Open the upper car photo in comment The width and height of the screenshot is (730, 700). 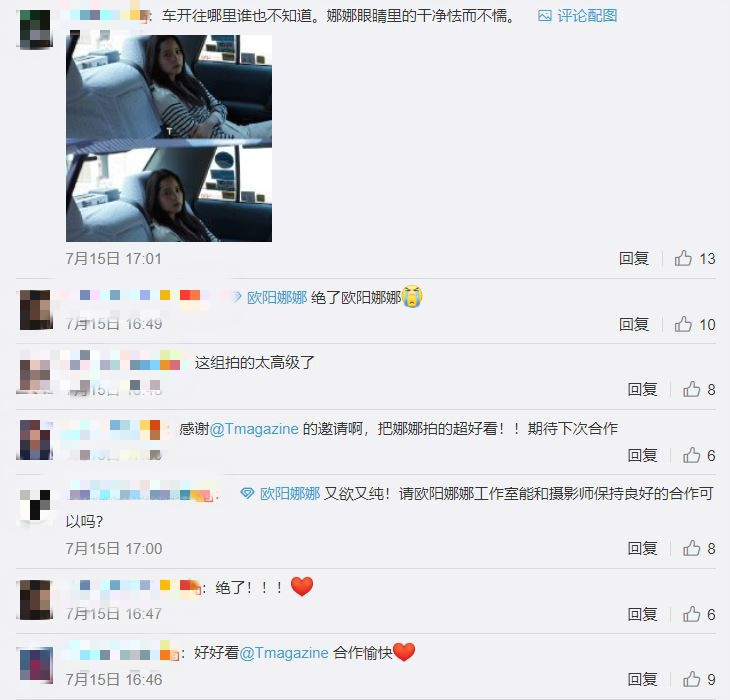(x=169, y=87)
